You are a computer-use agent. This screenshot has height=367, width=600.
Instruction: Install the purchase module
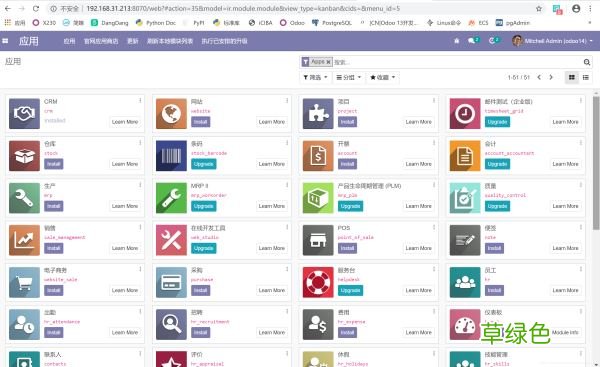click(x=201, y=290)
